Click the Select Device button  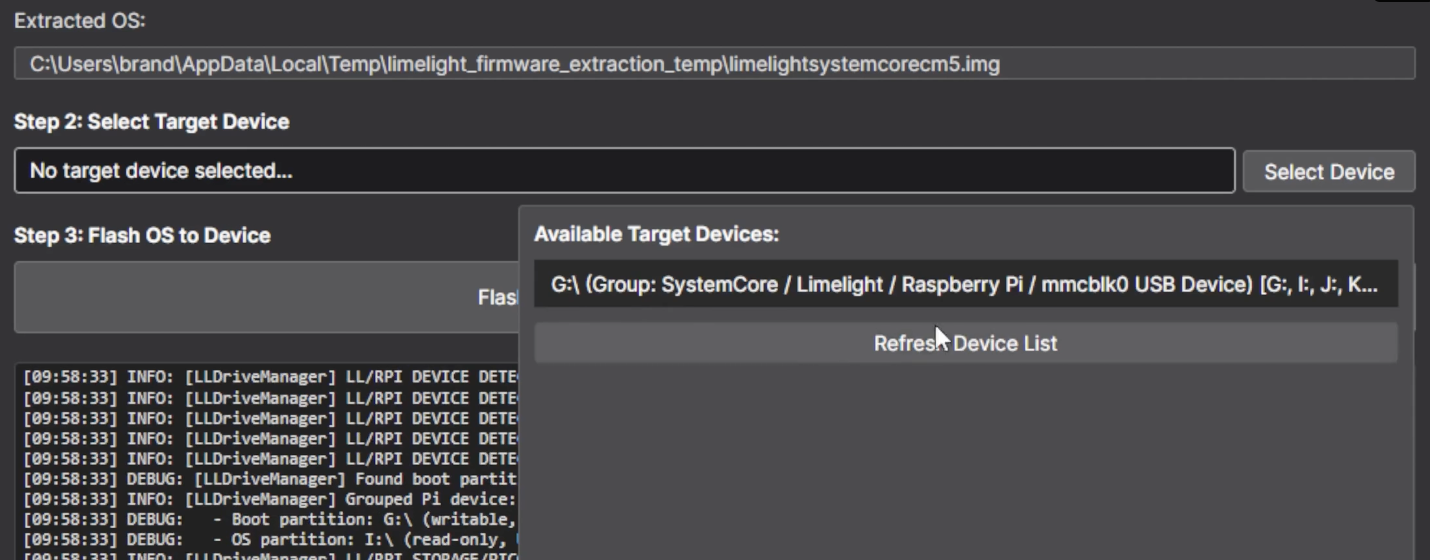[x=1328, y=172]
